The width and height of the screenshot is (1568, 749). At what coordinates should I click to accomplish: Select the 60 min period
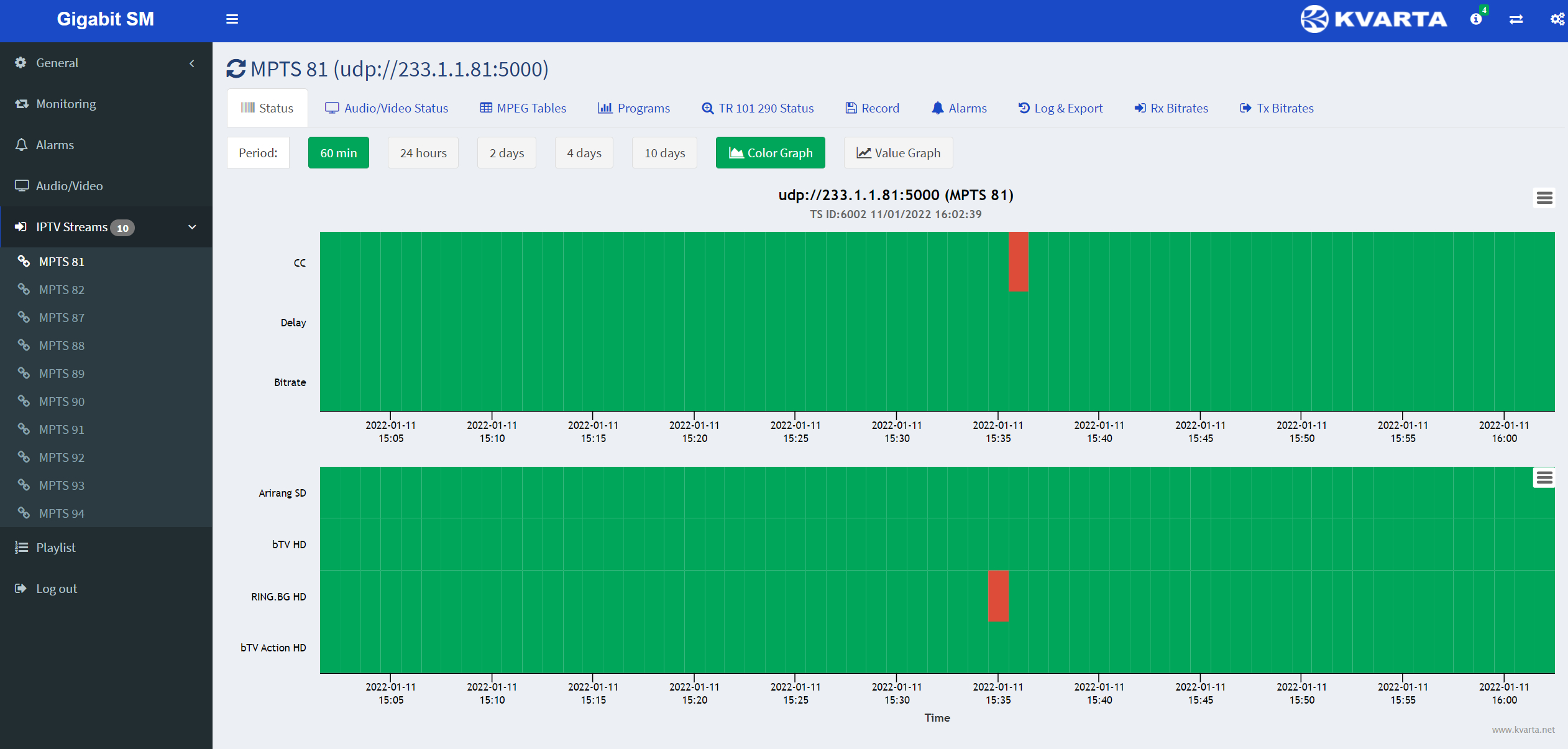pyautogui.click(x=339, y=153)
